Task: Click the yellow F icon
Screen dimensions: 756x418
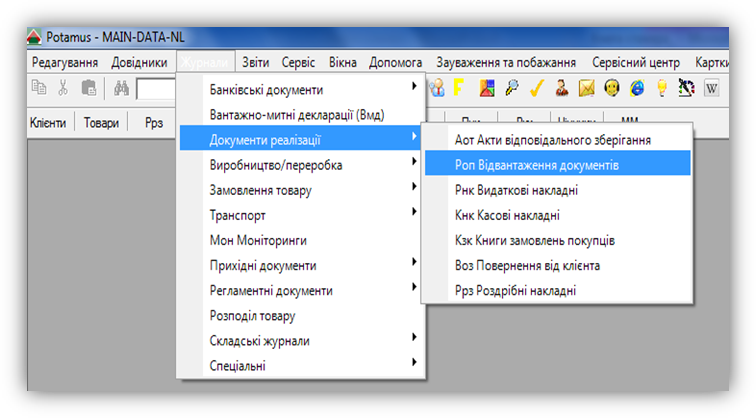Action: 459,88
